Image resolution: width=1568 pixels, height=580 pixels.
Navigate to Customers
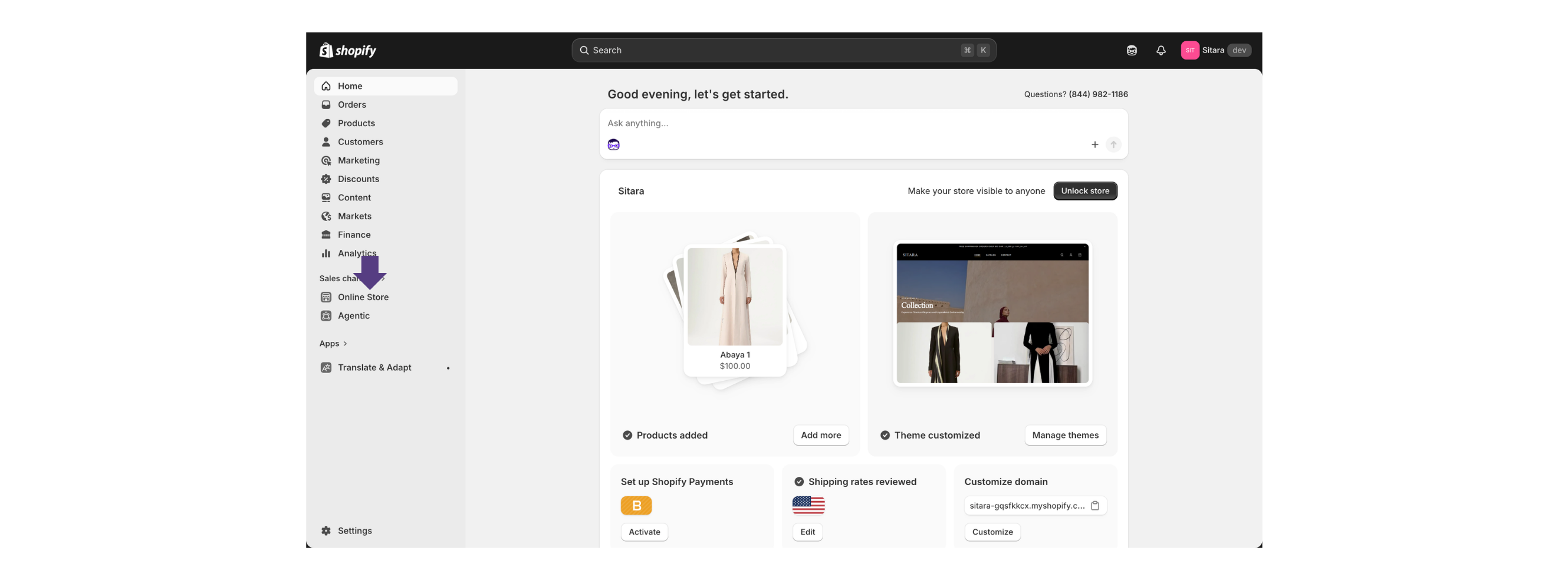385,142
